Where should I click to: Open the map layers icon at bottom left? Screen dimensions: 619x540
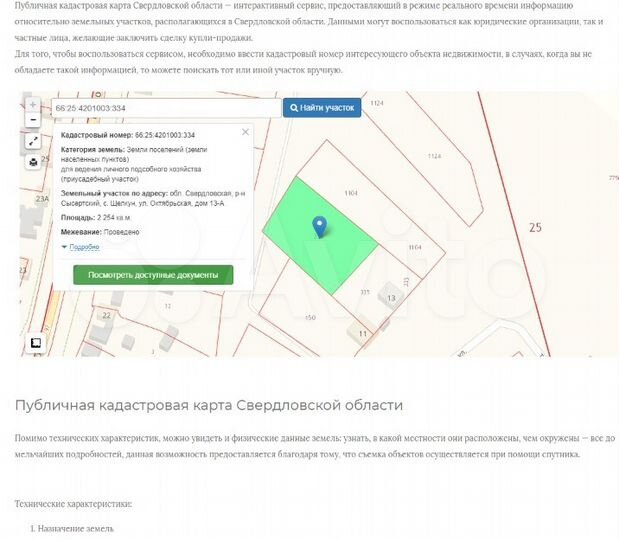pyautogui.click(x=36, y=343)
